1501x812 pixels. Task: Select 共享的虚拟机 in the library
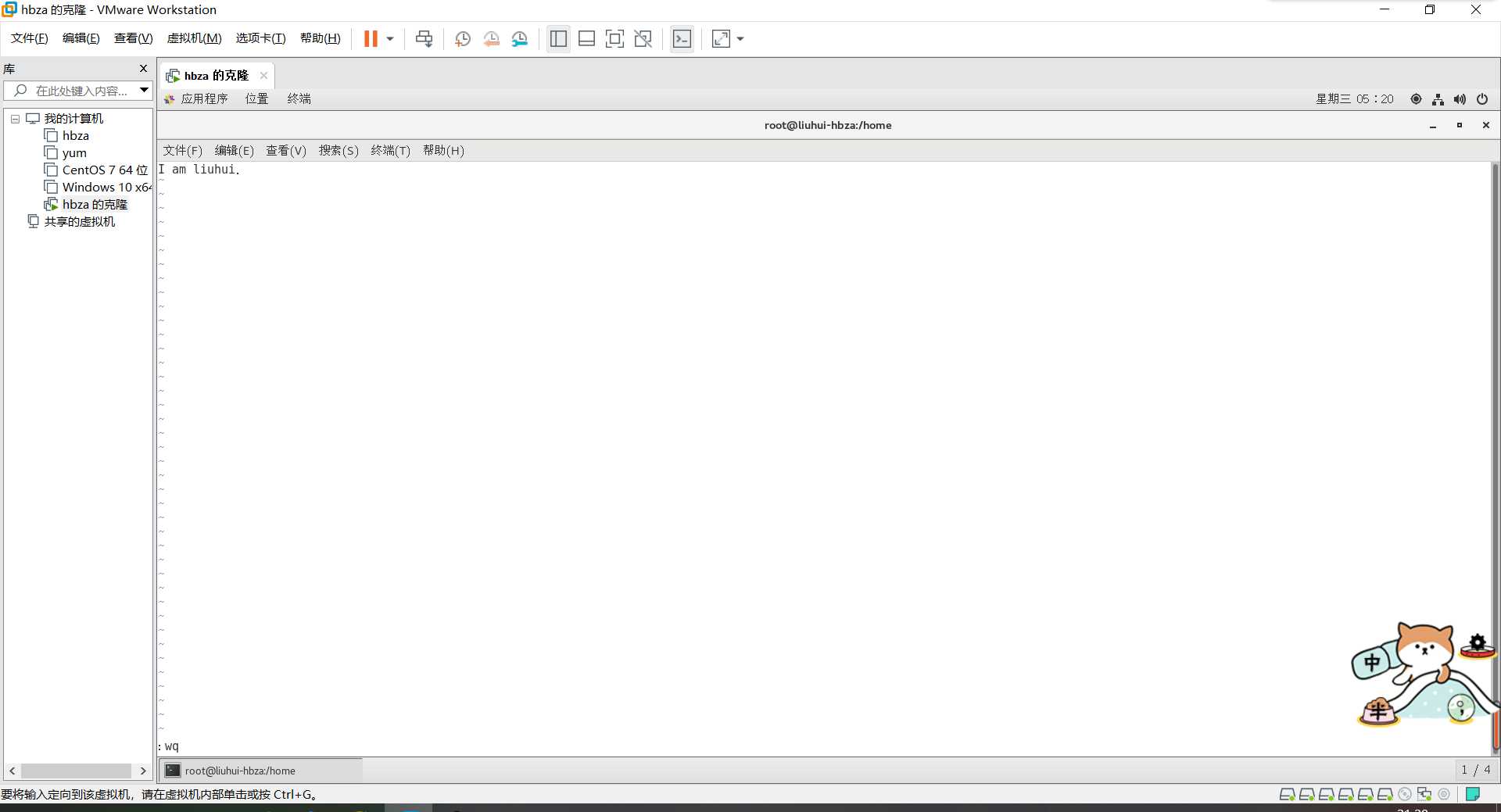point(71,222)
